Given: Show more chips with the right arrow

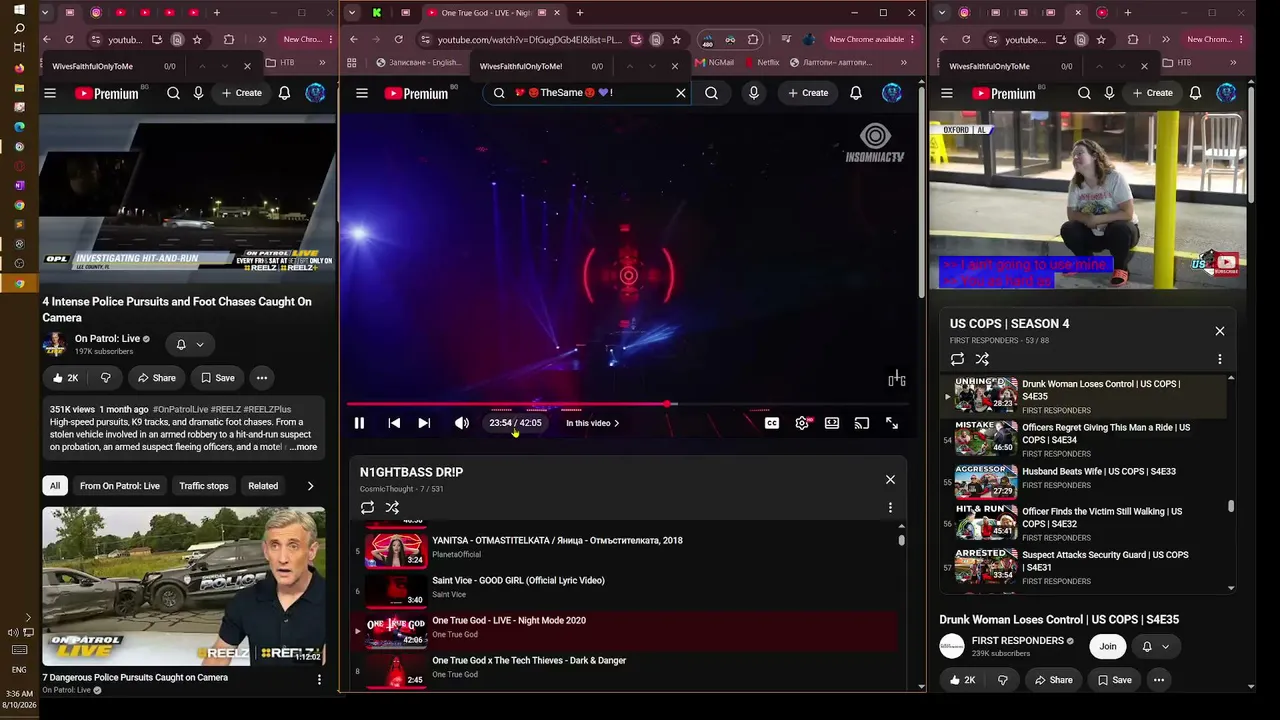Looking at the screenshot, I should [310, 486].
